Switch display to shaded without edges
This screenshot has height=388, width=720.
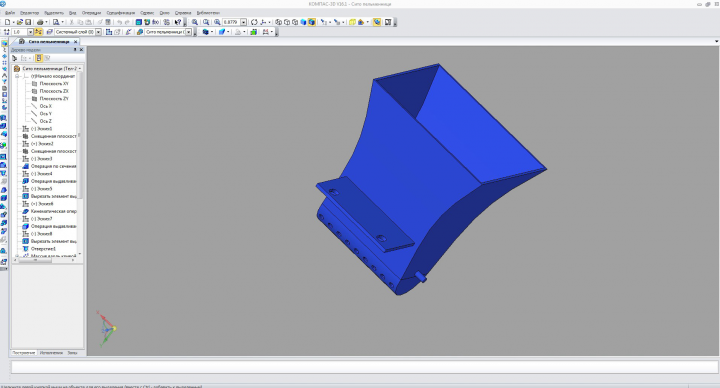[304, 22]
